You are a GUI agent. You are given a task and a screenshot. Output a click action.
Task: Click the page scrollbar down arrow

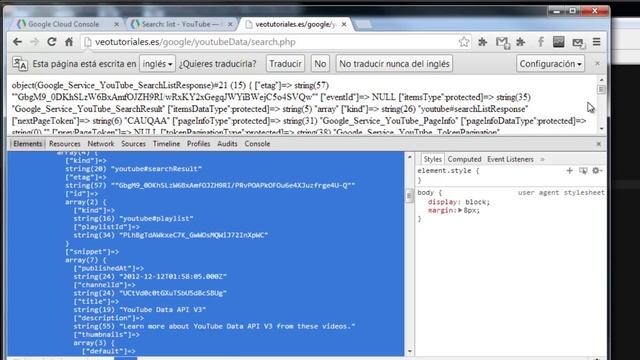pos(601,129)
